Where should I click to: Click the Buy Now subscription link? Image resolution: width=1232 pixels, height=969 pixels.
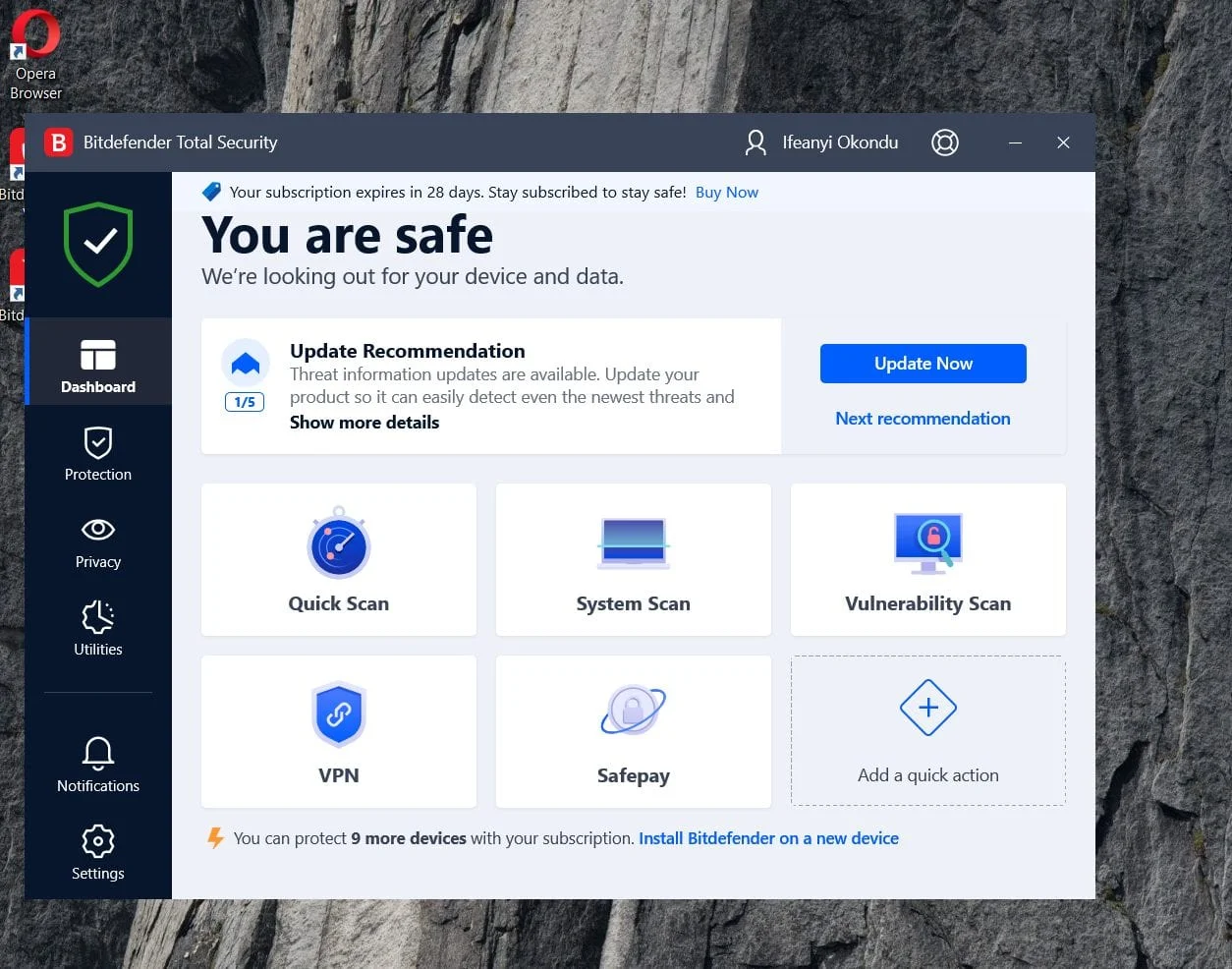726,193
